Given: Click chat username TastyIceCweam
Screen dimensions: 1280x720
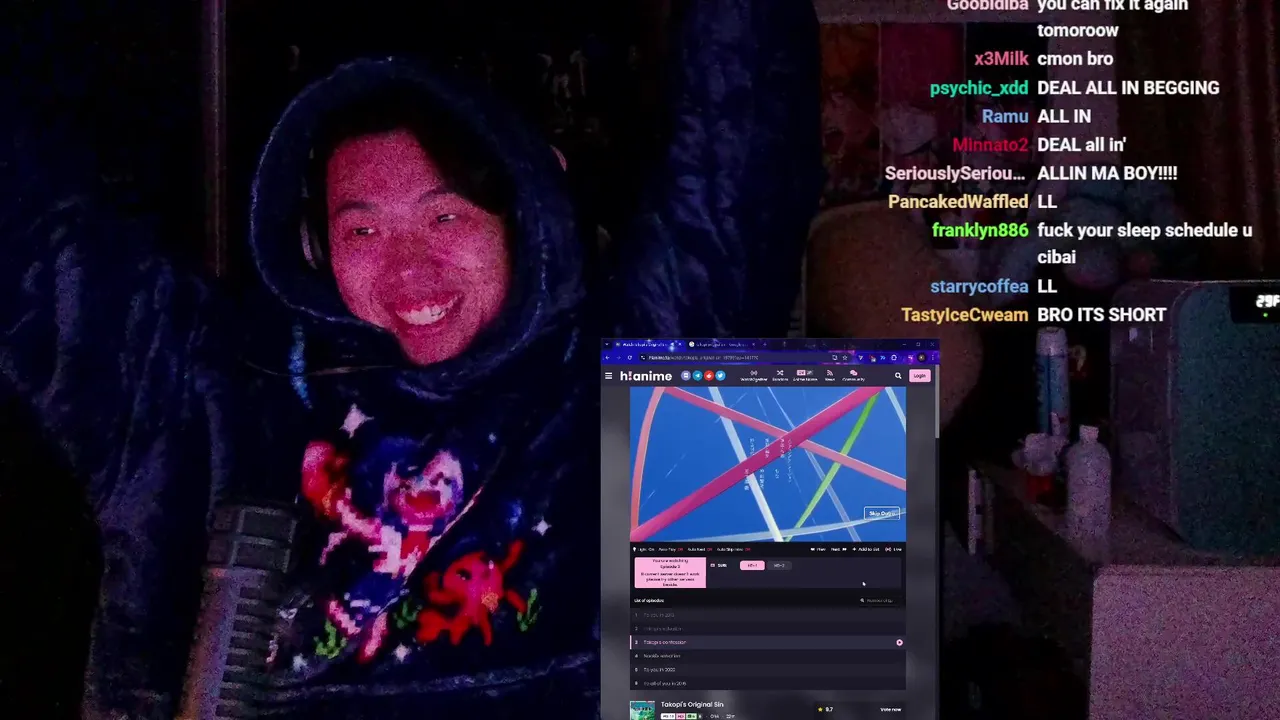Looking at the screenshot, I should point(964,314).
